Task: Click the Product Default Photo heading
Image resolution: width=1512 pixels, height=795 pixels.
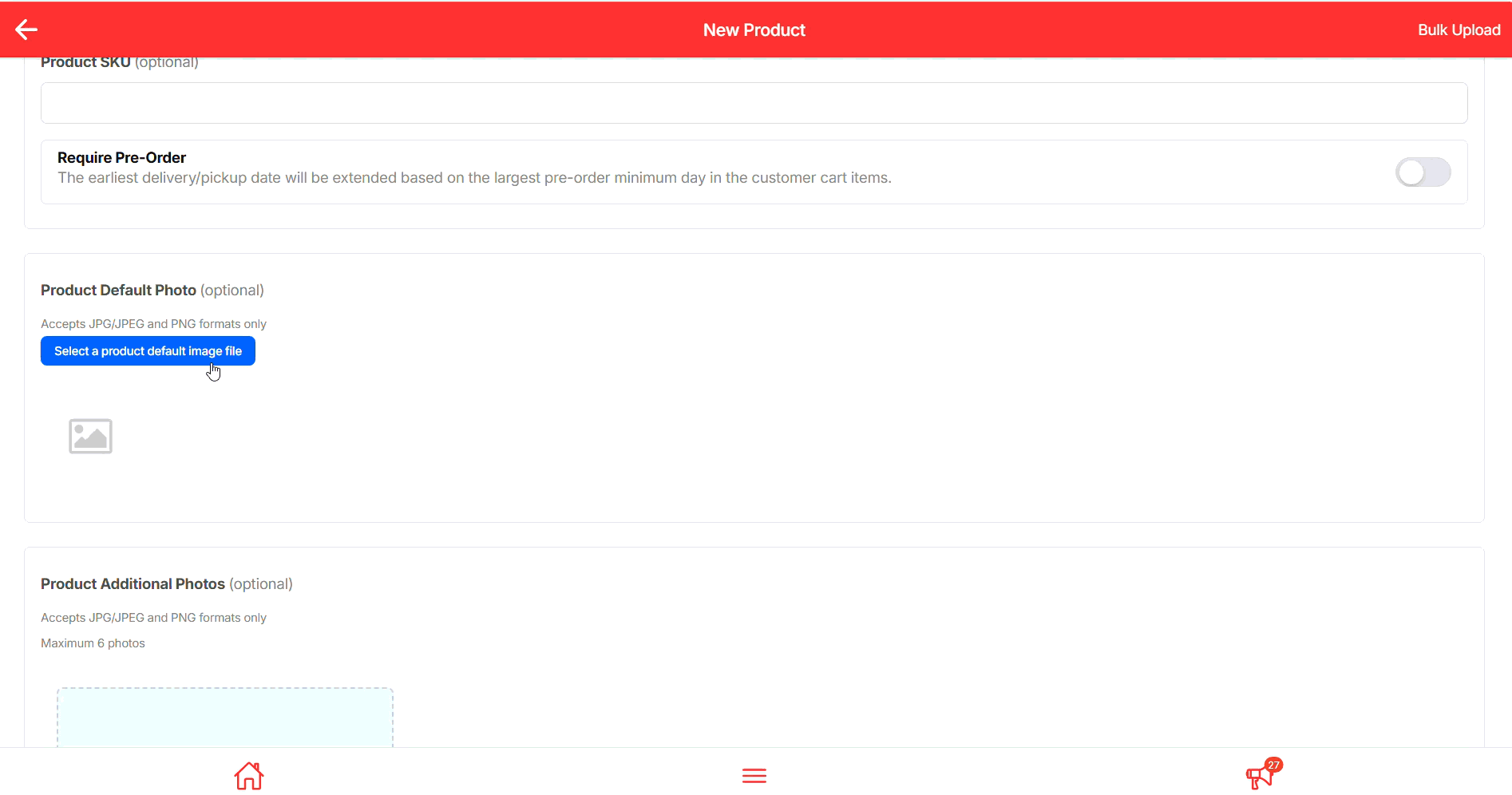Action: point(118,290)
